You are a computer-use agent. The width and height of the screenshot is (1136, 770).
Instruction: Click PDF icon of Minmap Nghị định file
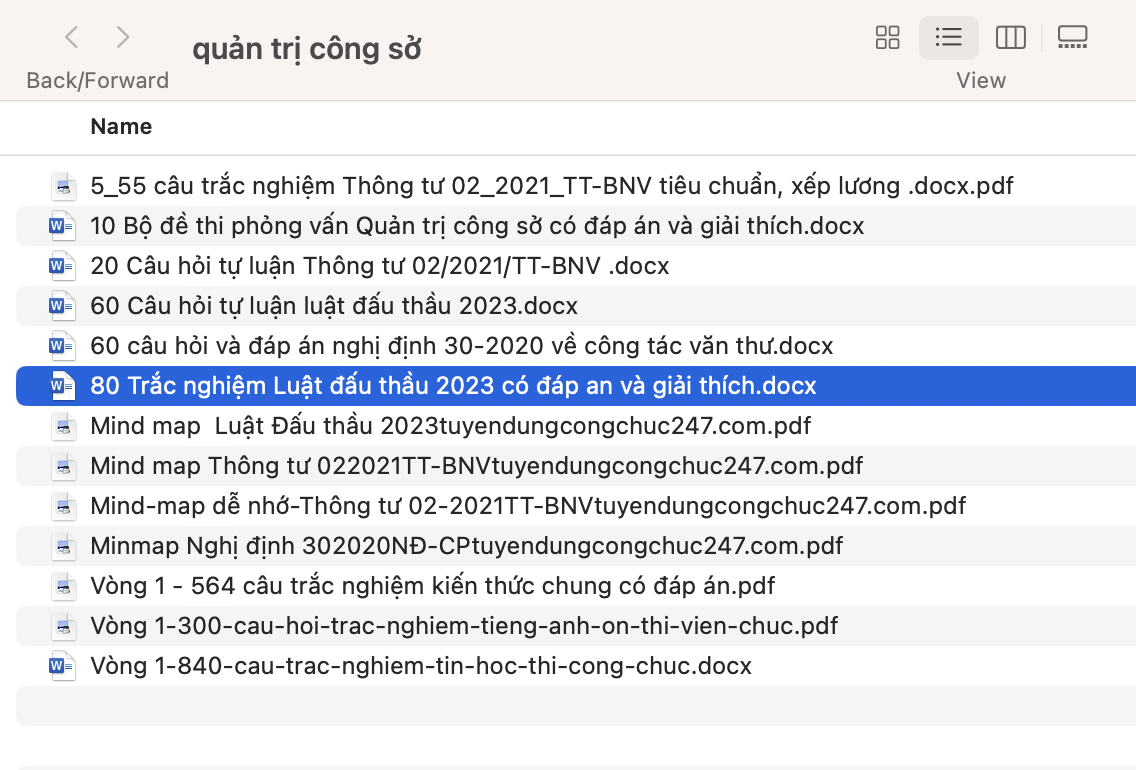(63, 546)
